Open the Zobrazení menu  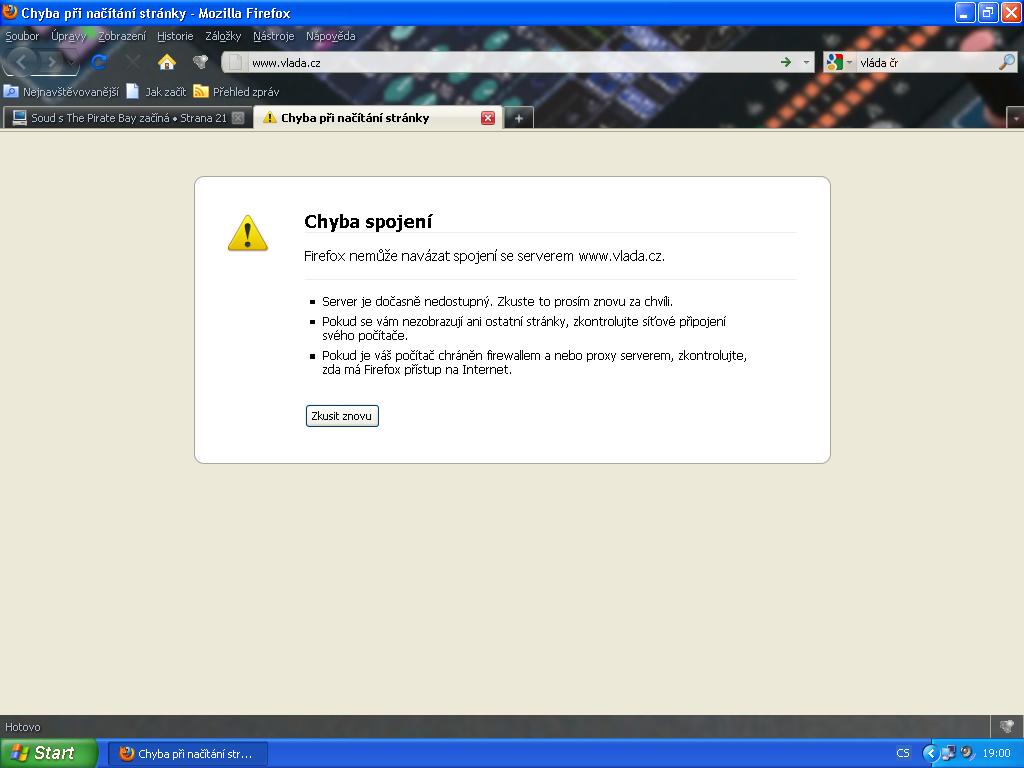coord(121,36)
